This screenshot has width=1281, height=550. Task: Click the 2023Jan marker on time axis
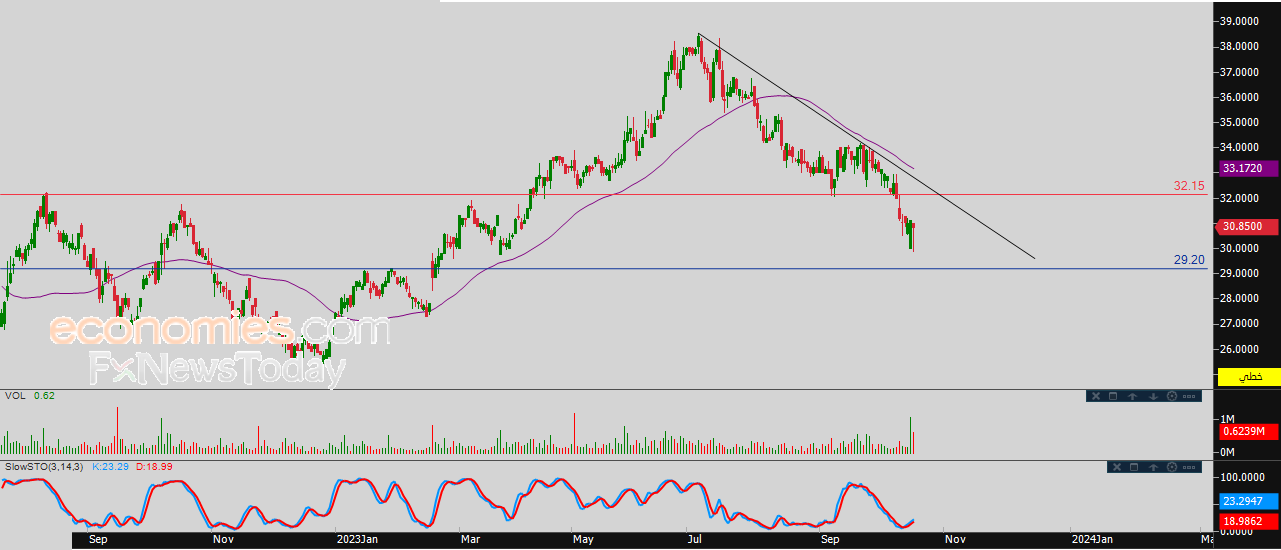click(357, 539)
